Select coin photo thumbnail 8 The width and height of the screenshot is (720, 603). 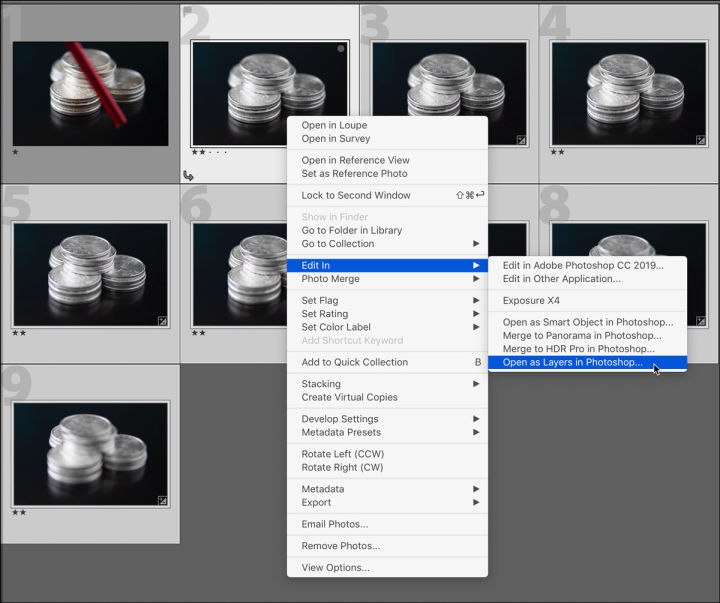click(x=629, y=239)
